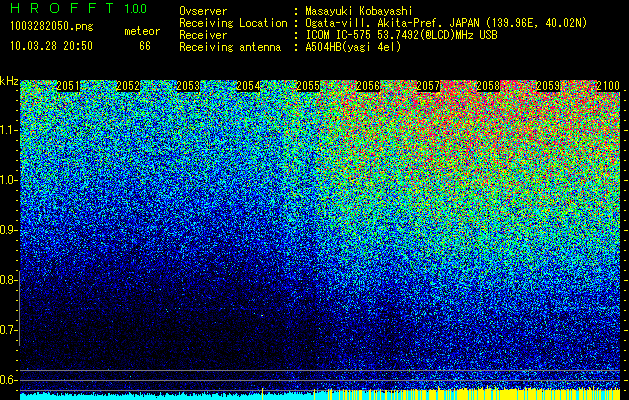Image resolution: width=629 pixels, height=400 pixels.
Task: Click the 2056 time marker
Action: 368,86
